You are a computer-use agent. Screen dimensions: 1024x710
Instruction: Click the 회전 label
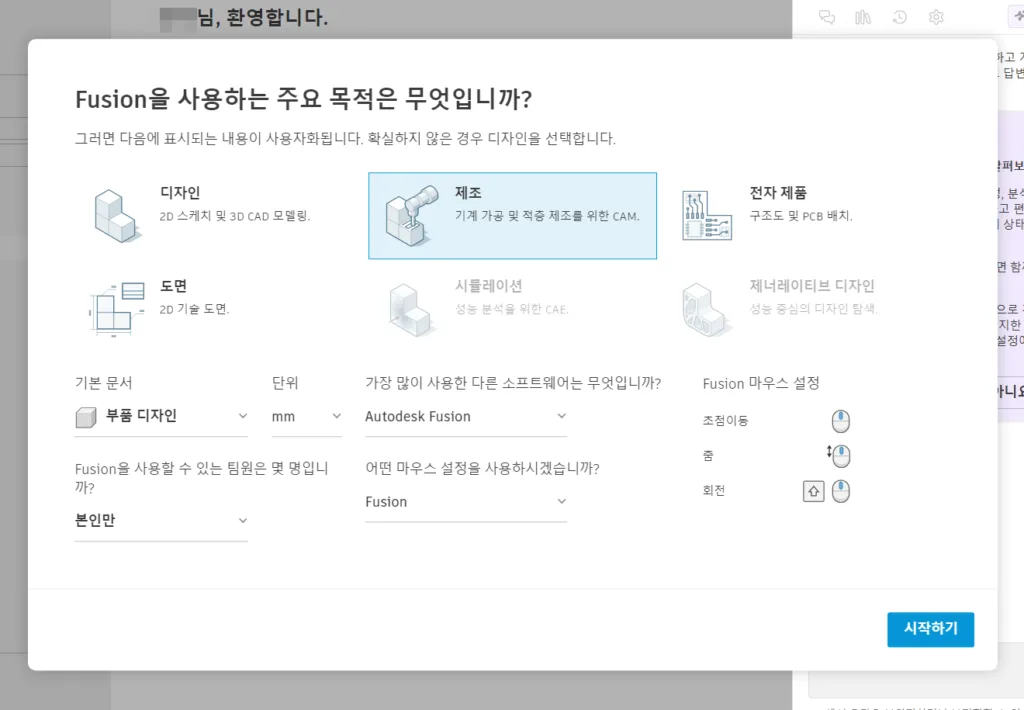click(714, 491)
